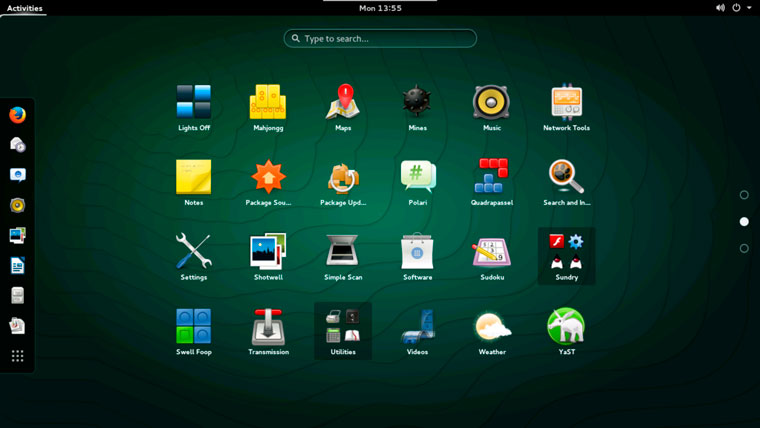Go to the first app grid page
Screen dimensions: 760x428
744,195
